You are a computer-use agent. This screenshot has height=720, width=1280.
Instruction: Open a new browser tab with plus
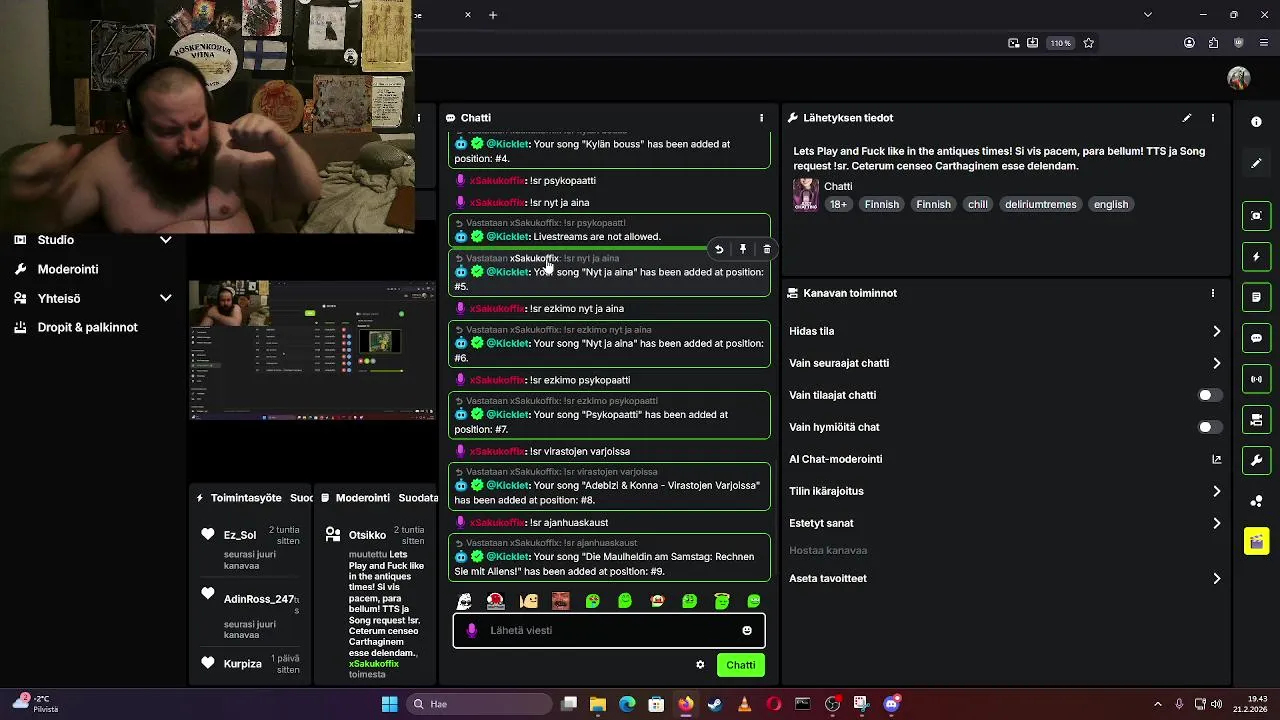pos(493,15)
